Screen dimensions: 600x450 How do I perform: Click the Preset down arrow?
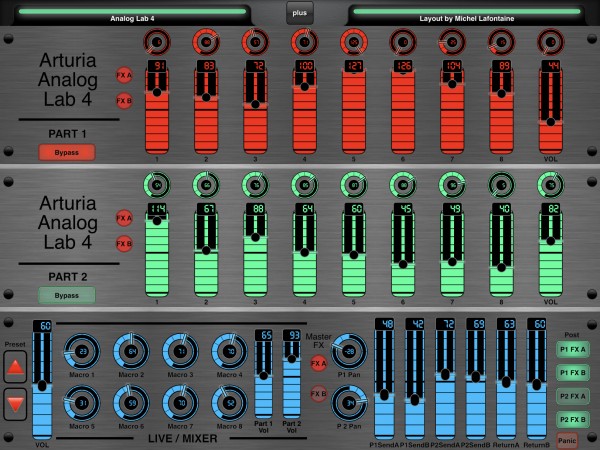tap(15, 404)
